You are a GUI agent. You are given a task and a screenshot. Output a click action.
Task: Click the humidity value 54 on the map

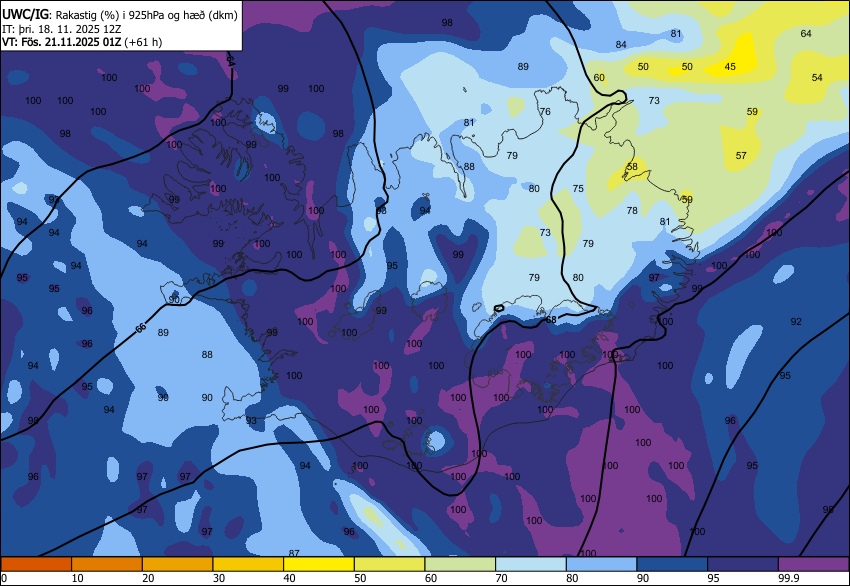coord(817,78)
